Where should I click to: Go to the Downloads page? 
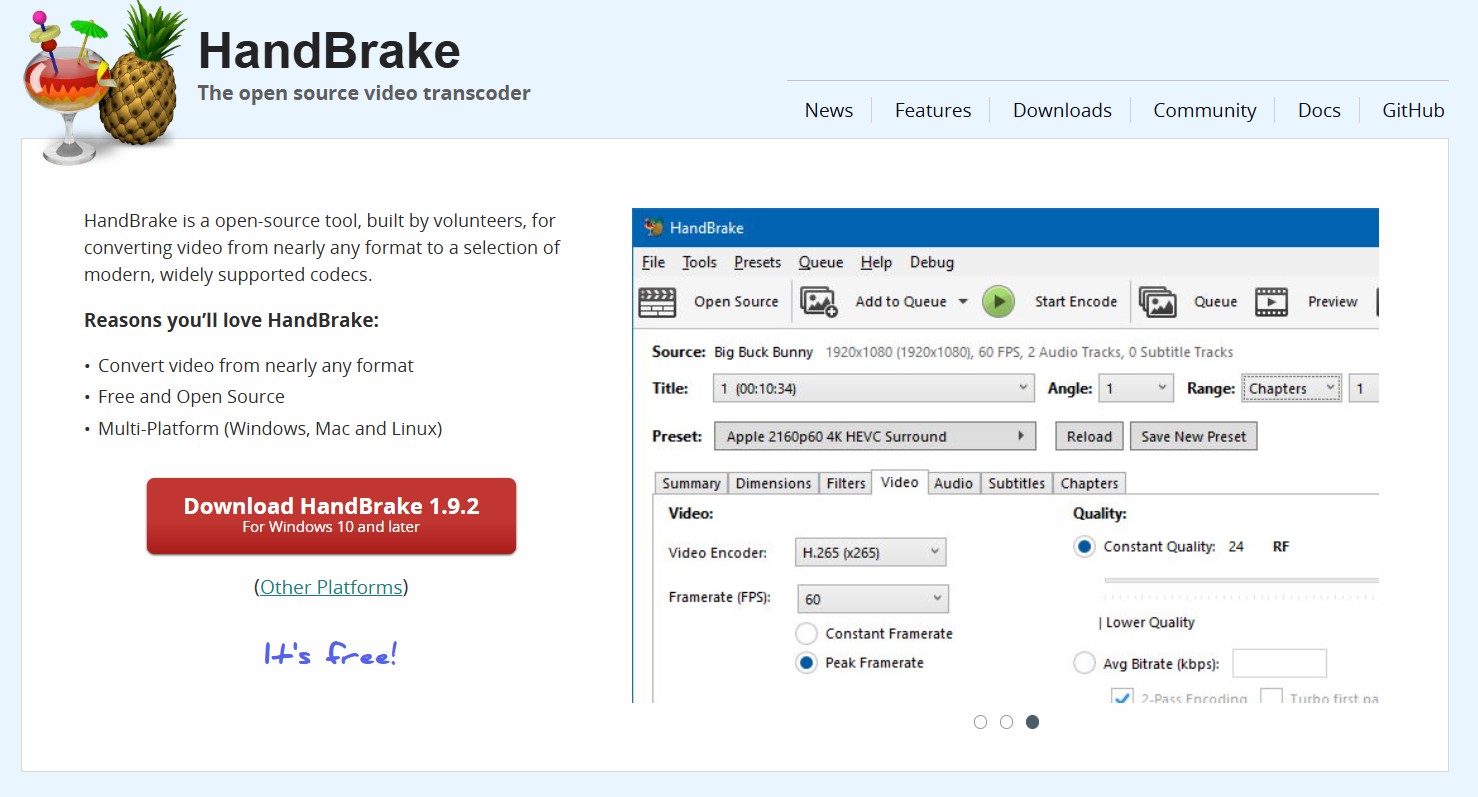[x=1062, y=110]
